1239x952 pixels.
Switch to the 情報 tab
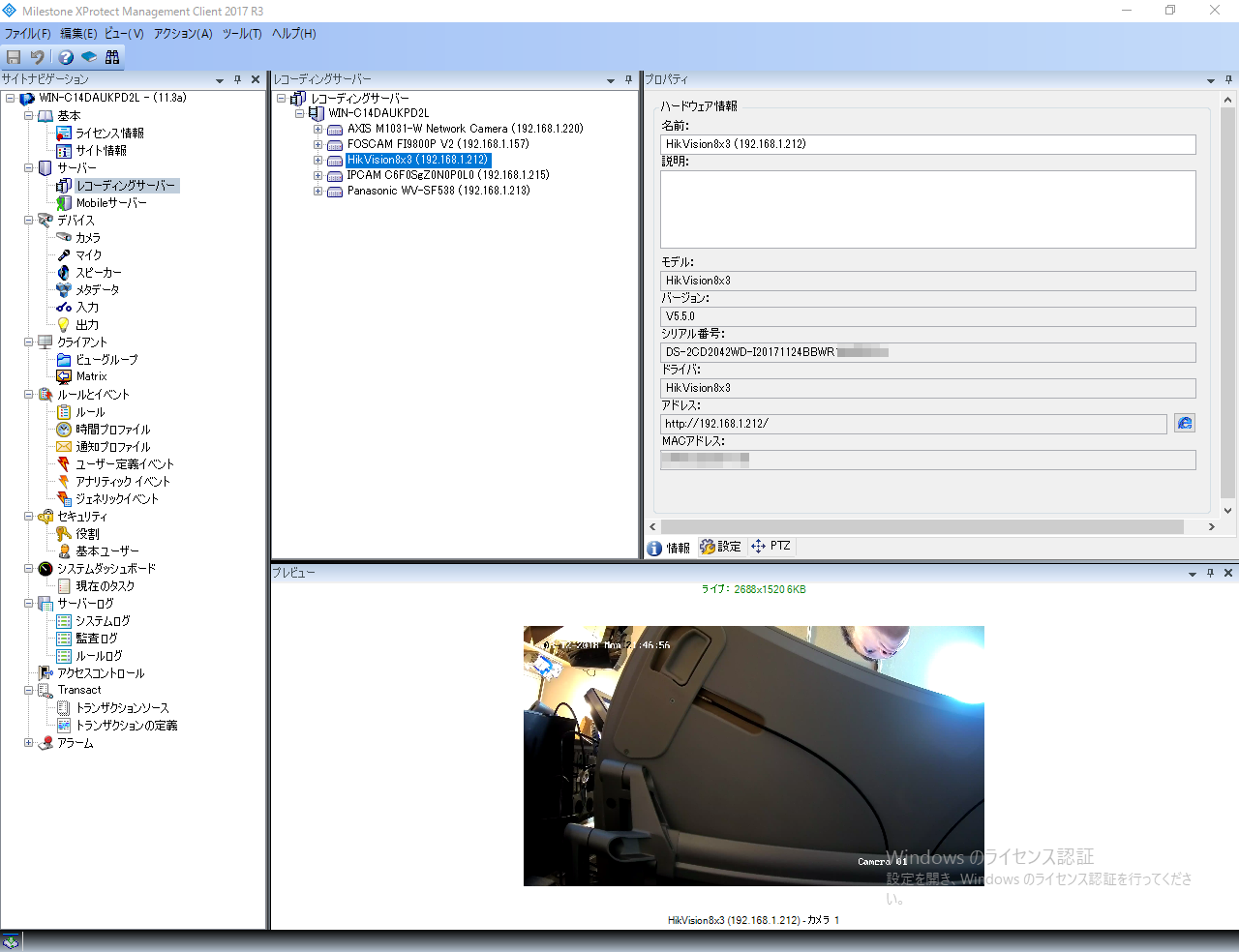pos(669,548)
